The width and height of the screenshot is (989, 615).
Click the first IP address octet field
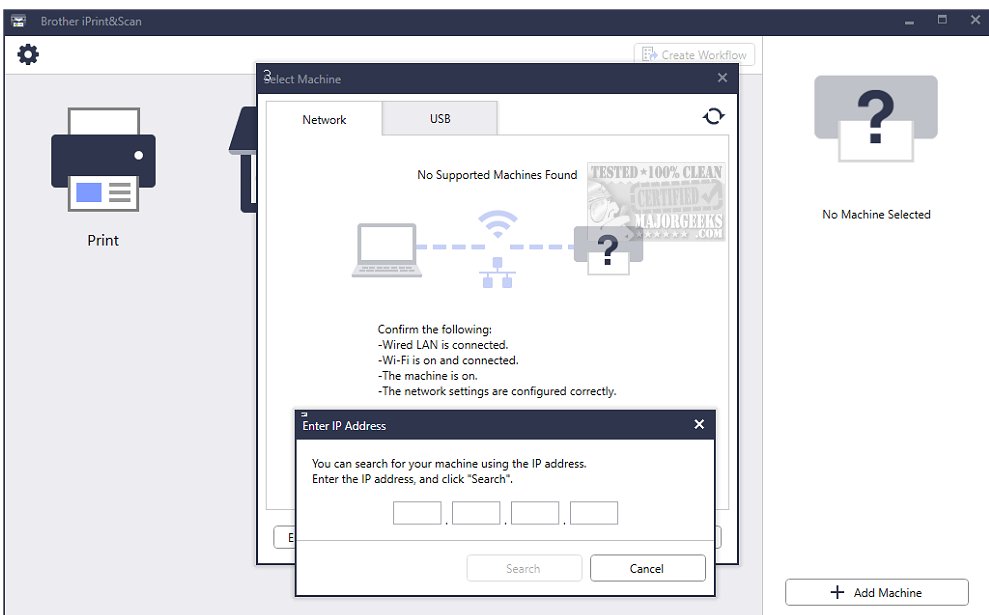click(x=417, y=513)
